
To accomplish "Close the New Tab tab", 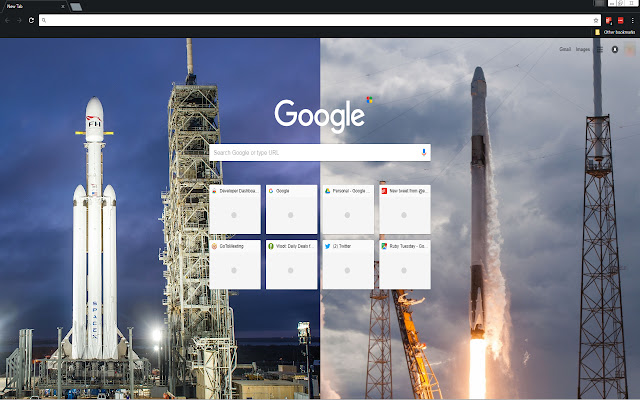I will pos(63,7).
